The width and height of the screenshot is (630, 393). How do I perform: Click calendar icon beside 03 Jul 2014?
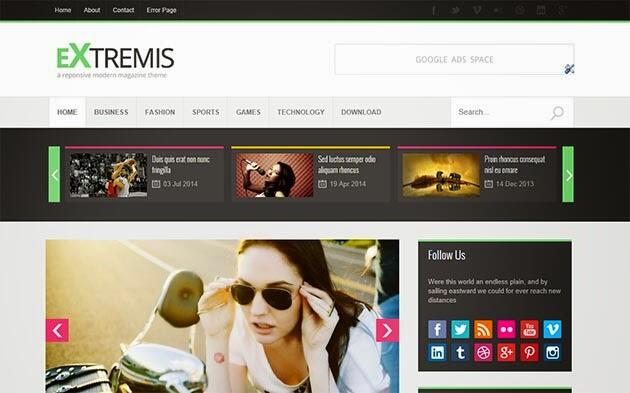tap(156, 184)
